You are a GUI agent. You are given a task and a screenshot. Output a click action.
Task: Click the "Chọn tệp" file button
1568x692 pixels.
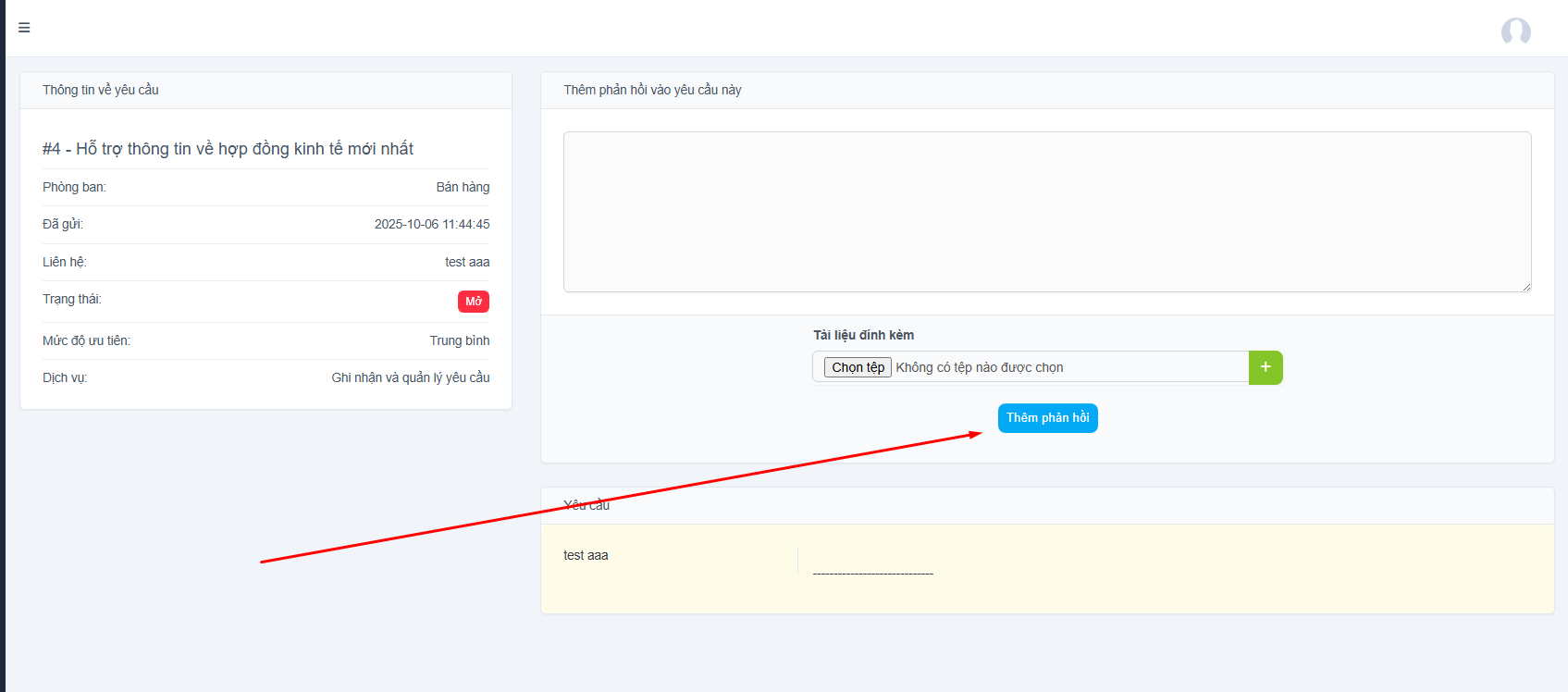(858, 367)
